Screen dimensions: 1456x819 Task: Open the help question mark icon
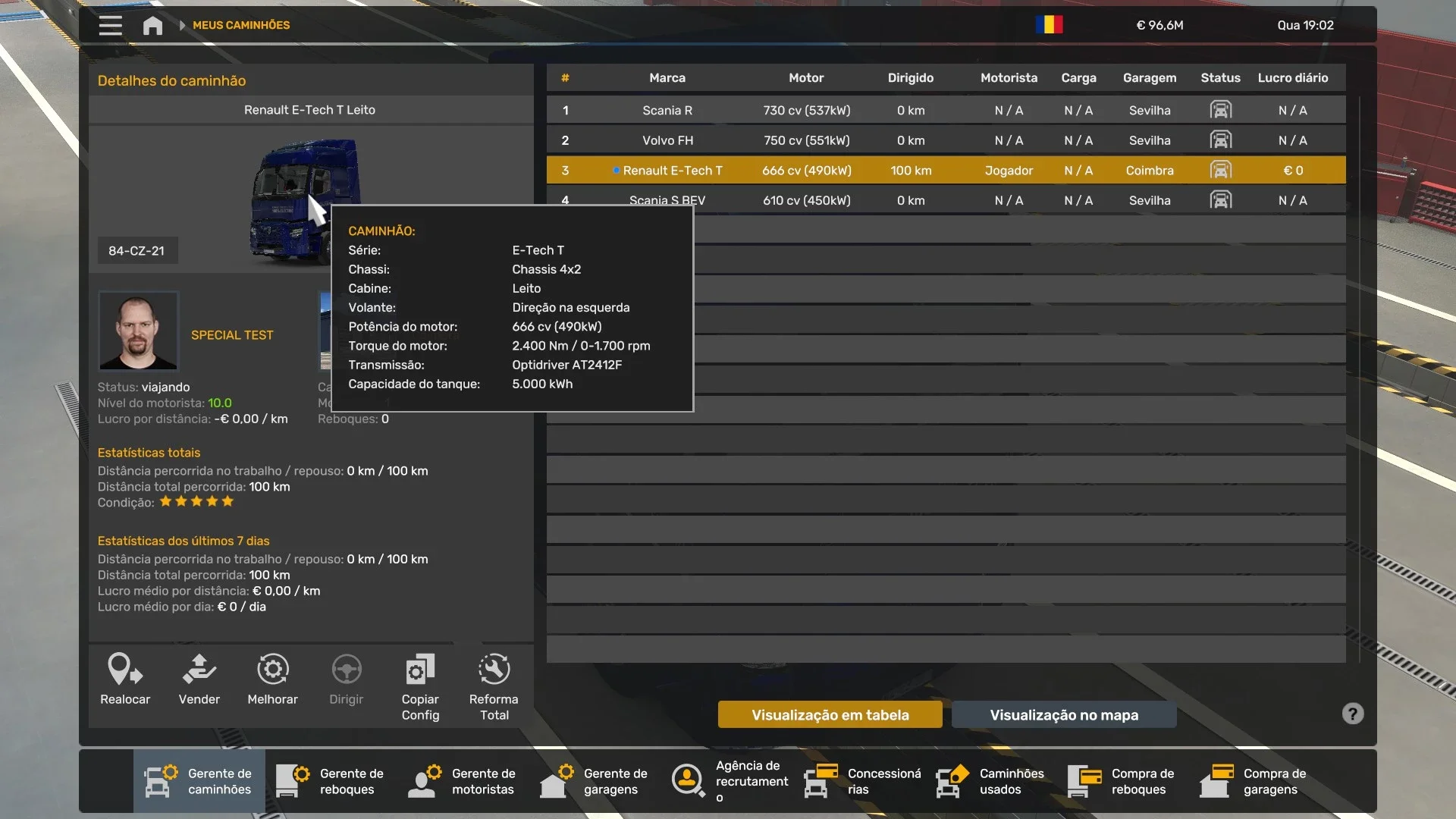[1352, 714]
